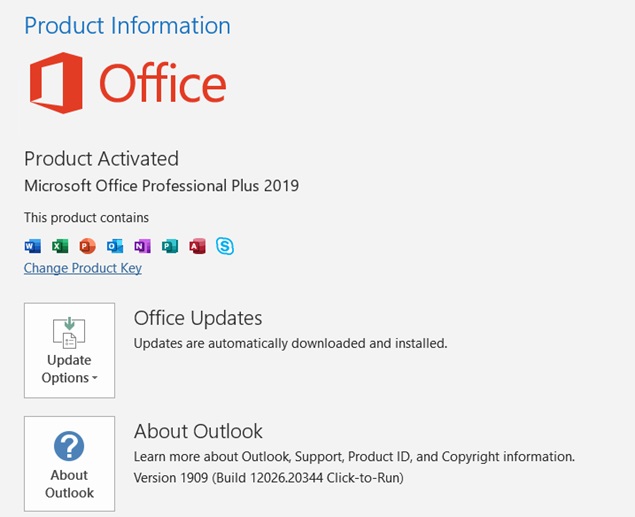This screenshot has height=517, width=635.
Task: Select the Microsoft Office Professional Plus 2019 text
Action: click(x=161, y=186)
